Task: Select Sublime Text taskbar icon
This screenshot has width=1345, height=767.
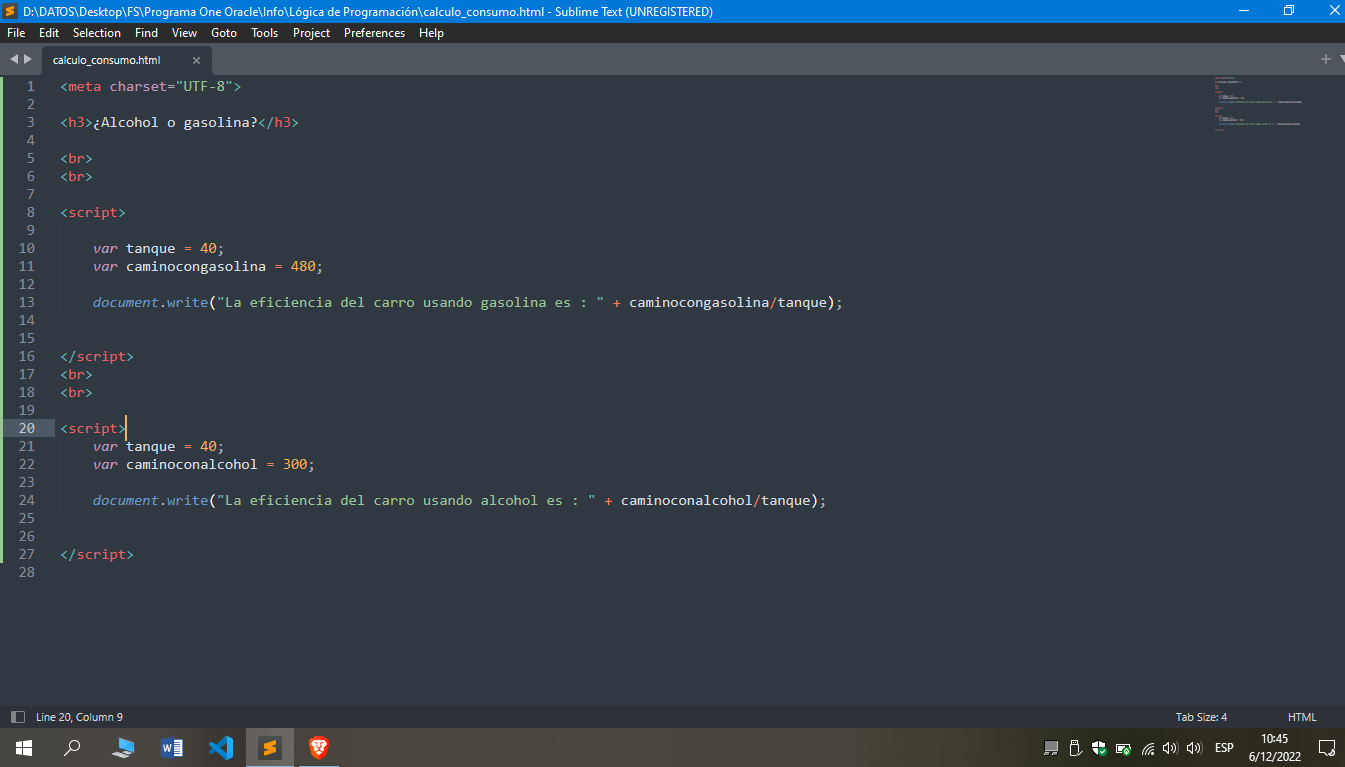Action: pyautogui.click(x=270, y=747)
